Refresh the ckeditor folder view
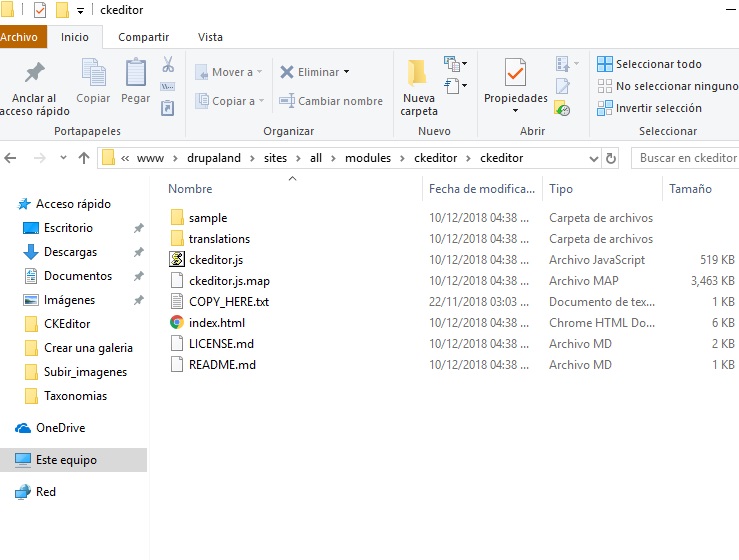The width and height of the screenshot is (739, 560). tap(611, 158)
